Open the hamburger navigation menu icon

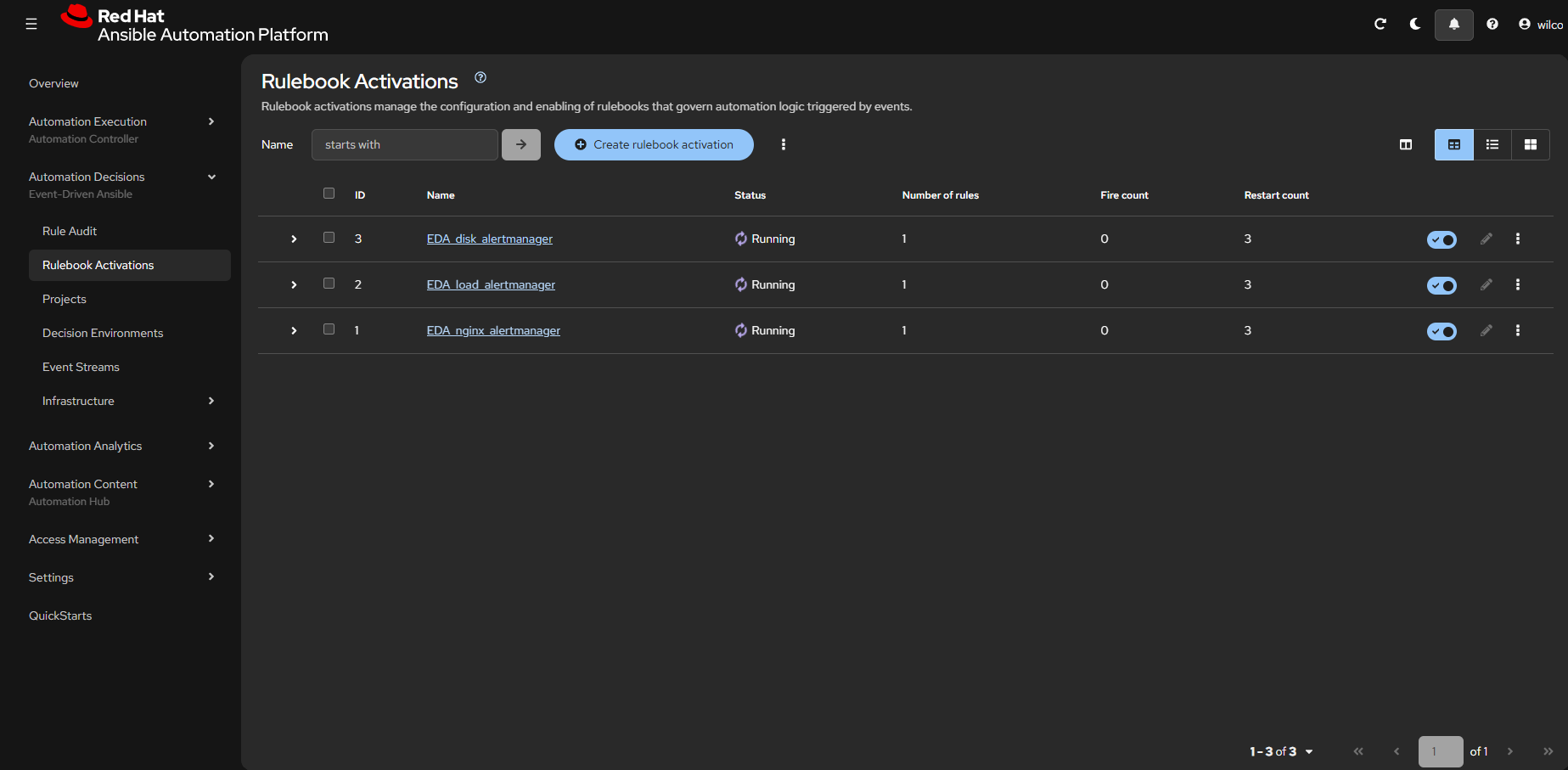31,24
